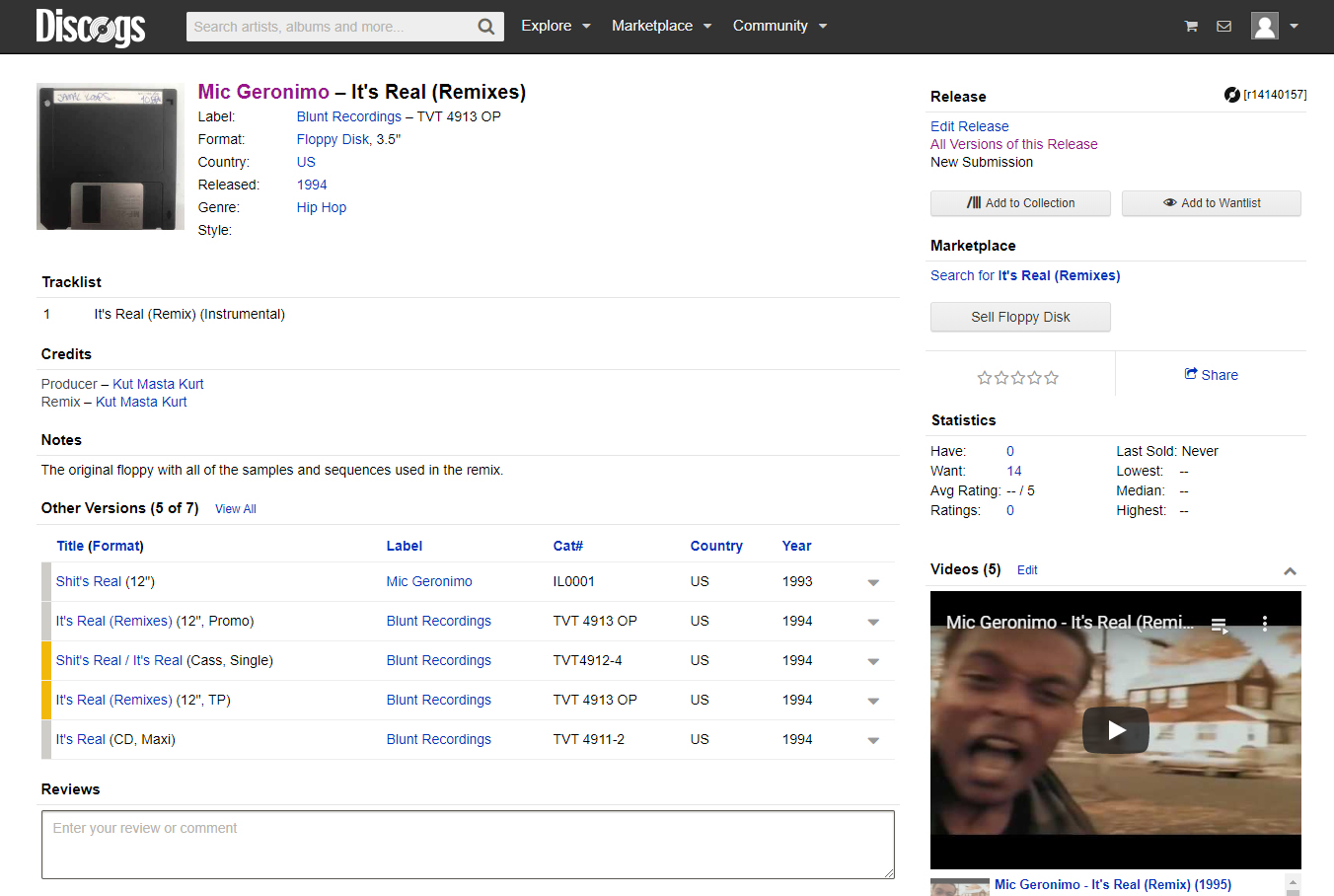Open the floppy disk cover image
Image resolution: width=1334 pixels, height=896 pixels.
tap(111, 157)
